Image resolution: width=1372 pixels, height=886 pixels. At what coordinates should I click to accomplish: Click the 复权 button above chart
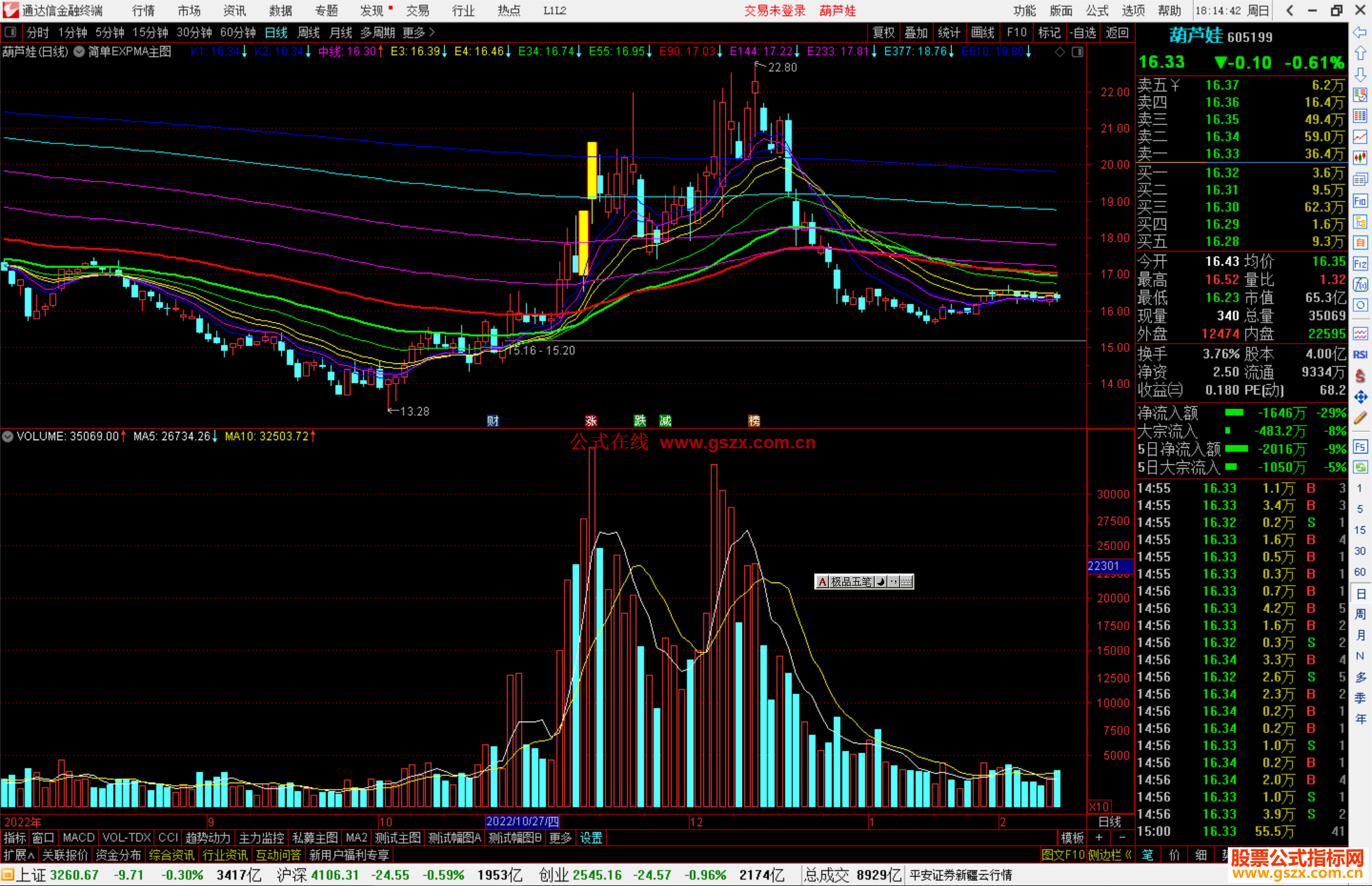[883, 32]
